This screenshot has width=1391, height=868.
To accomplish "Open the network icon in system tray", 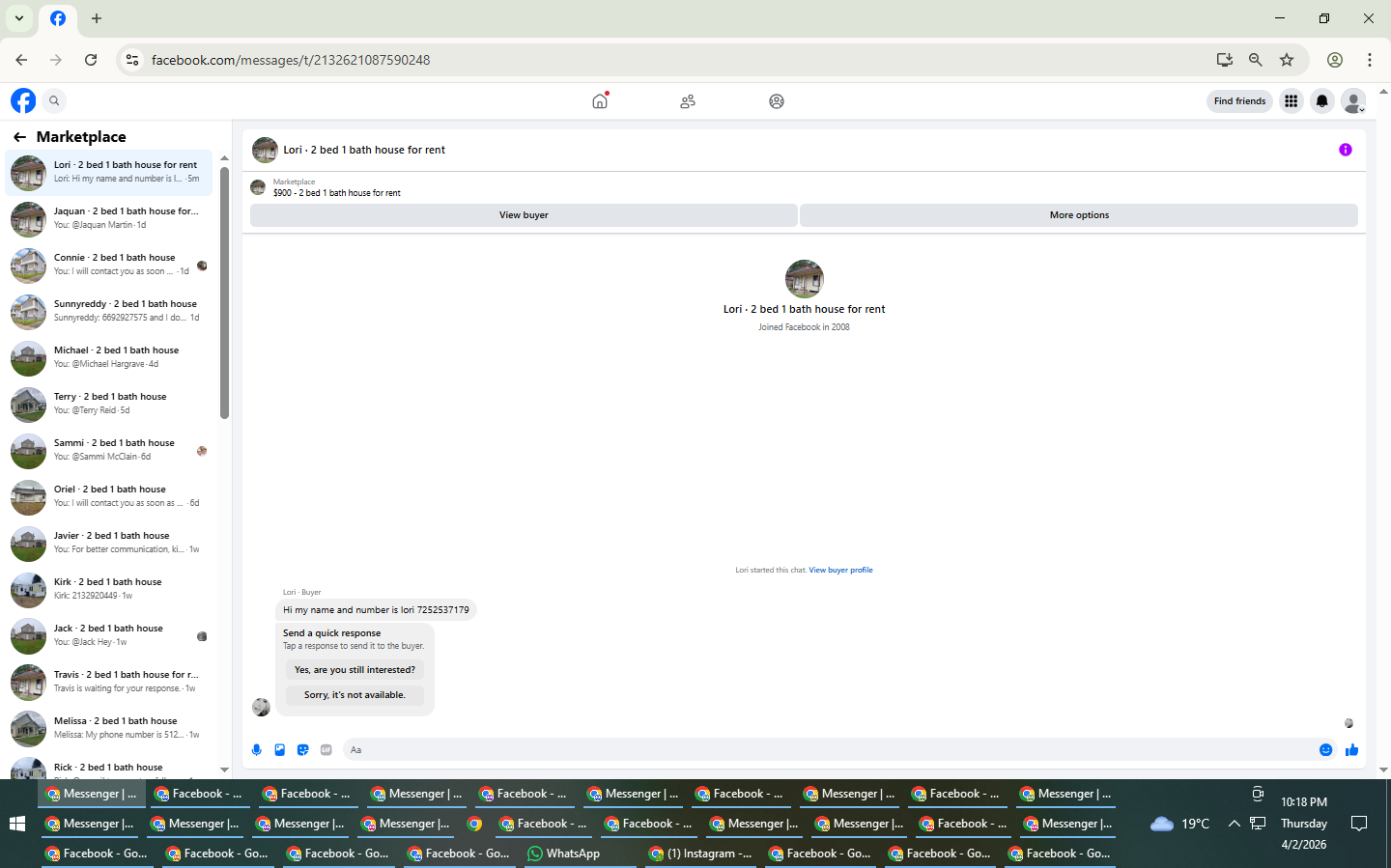I will (1258, 824).
